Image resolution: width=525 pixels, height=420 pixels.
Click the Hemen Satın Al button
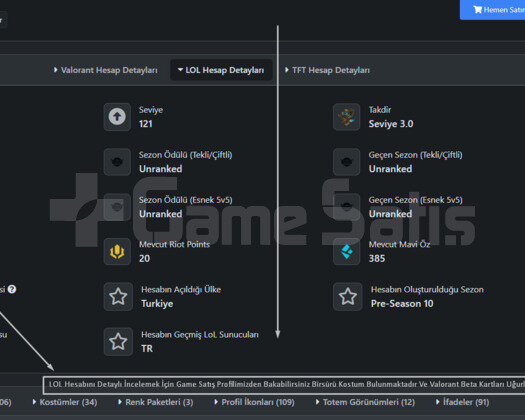(493, 10)
